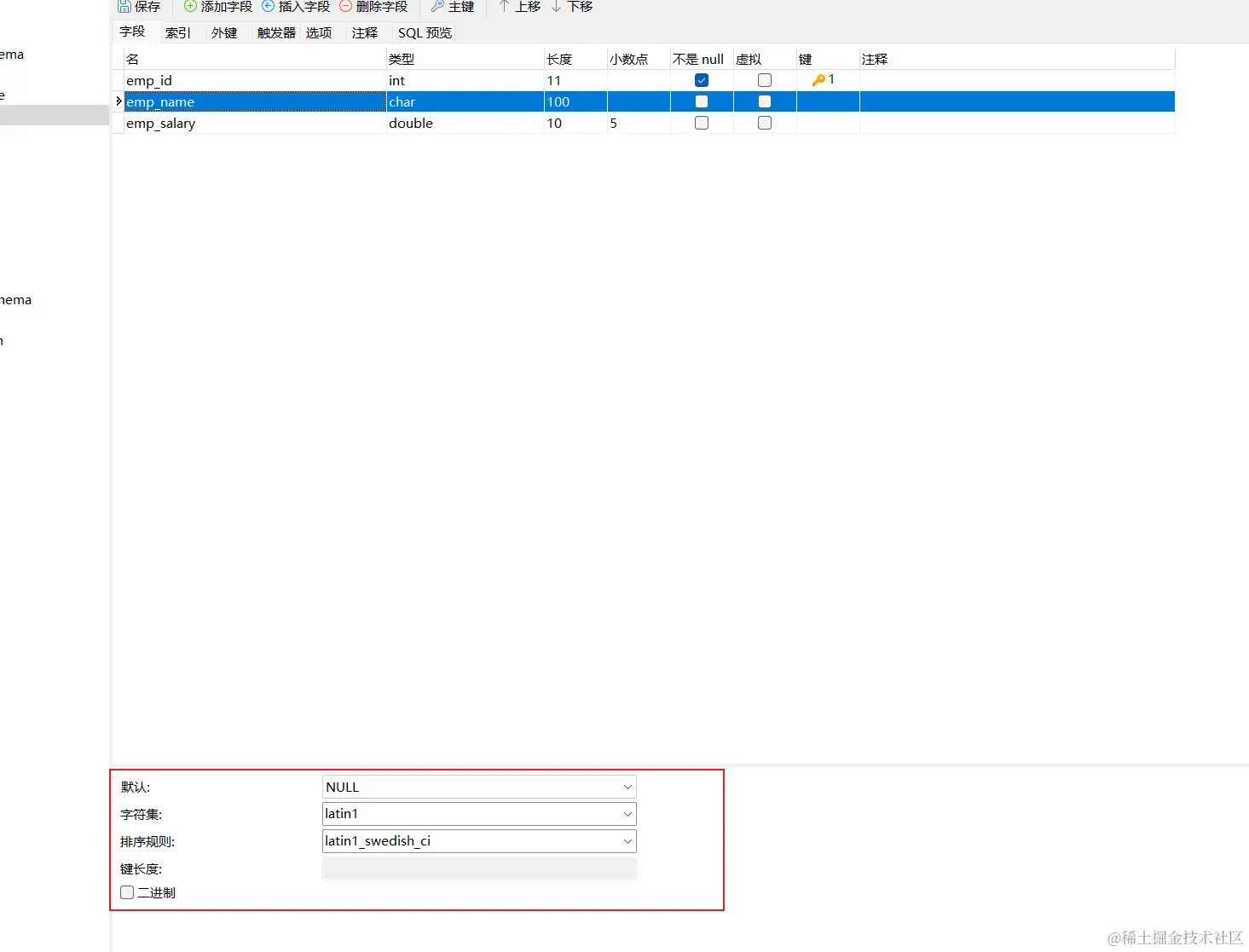Click the Name (名) column header

pyautogui.click(x=255, y=59)
